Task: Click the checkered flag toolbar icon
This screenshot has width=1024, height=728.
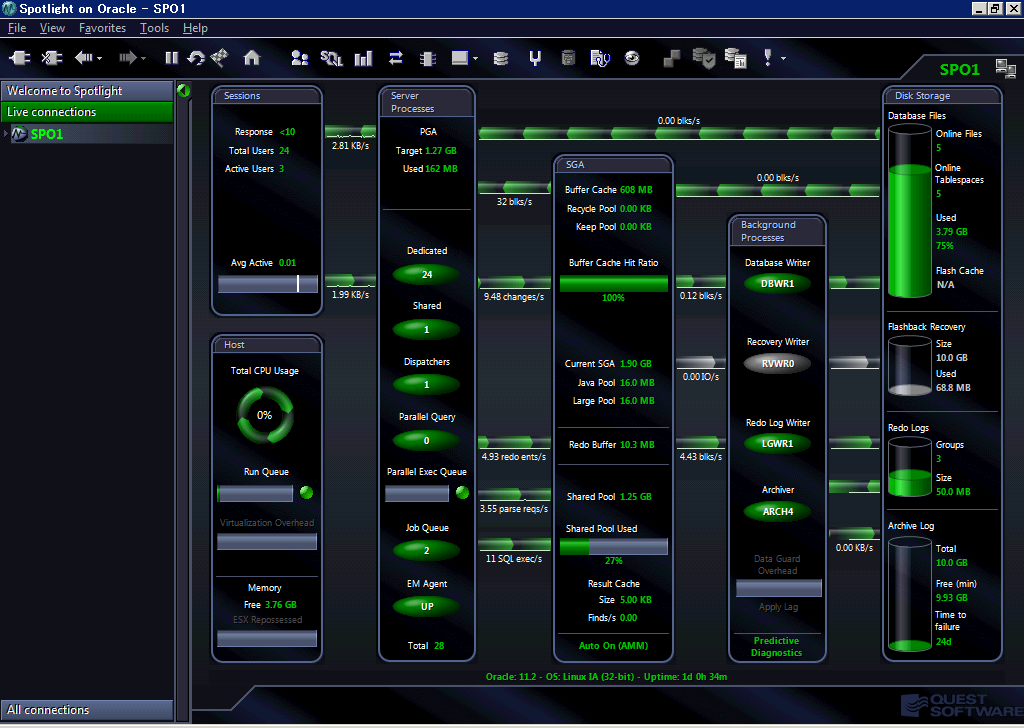Action: pos(219,58)
